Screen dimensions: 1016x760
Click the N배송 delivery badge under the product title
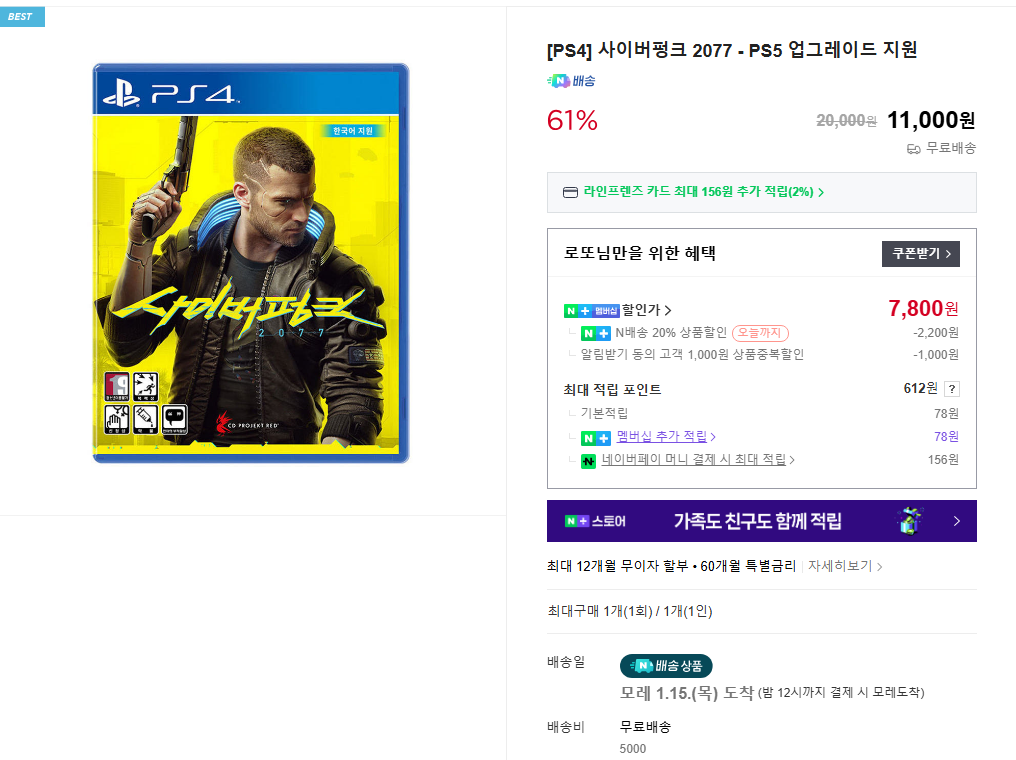[x=572, y=80]
